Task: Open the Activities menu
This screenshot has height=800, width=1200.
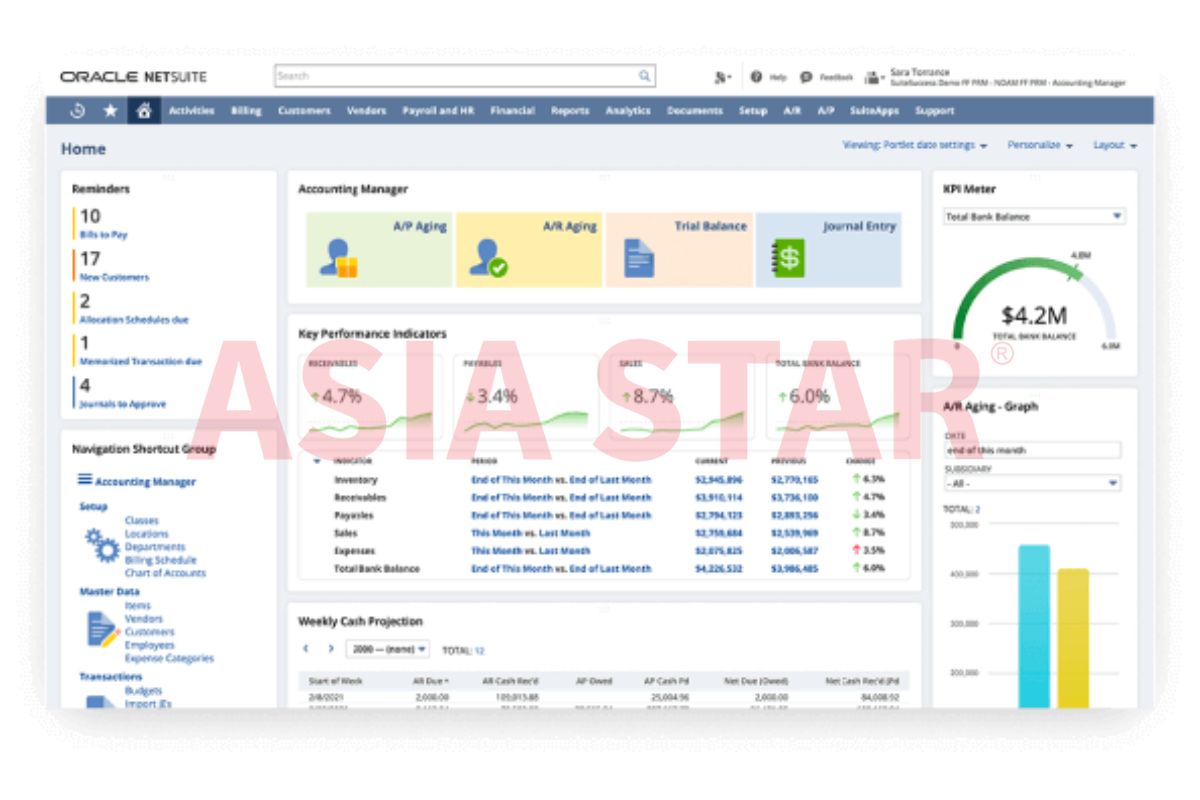Action: coord(192,111)
